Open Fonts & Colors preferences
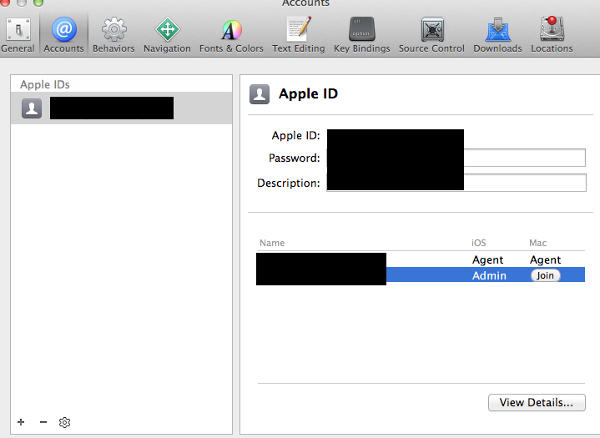The width and height of the screenshot is (600, 438). [x=231, y=35]
